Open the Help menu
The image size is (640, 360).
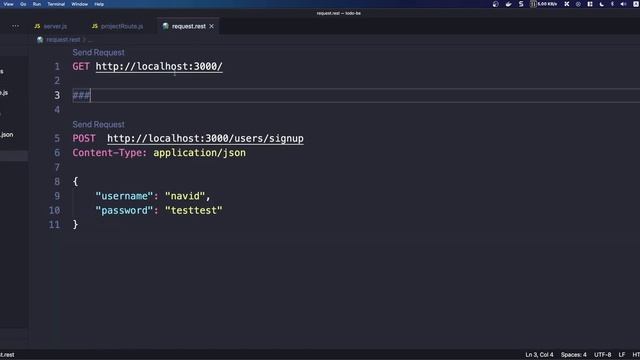(x=99, y=4)
